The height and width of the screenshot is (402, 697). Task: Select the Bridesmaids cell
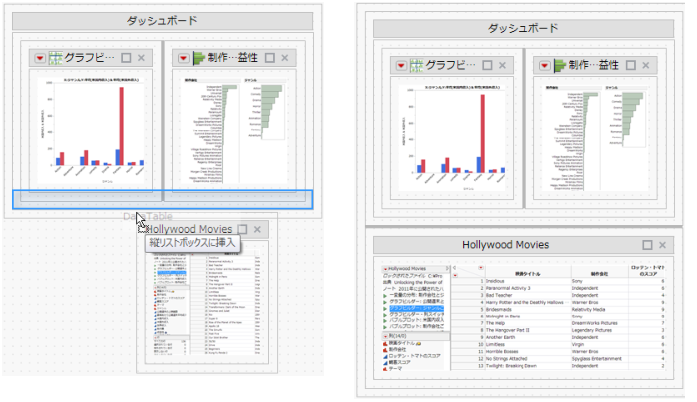(x=528, y=310)
